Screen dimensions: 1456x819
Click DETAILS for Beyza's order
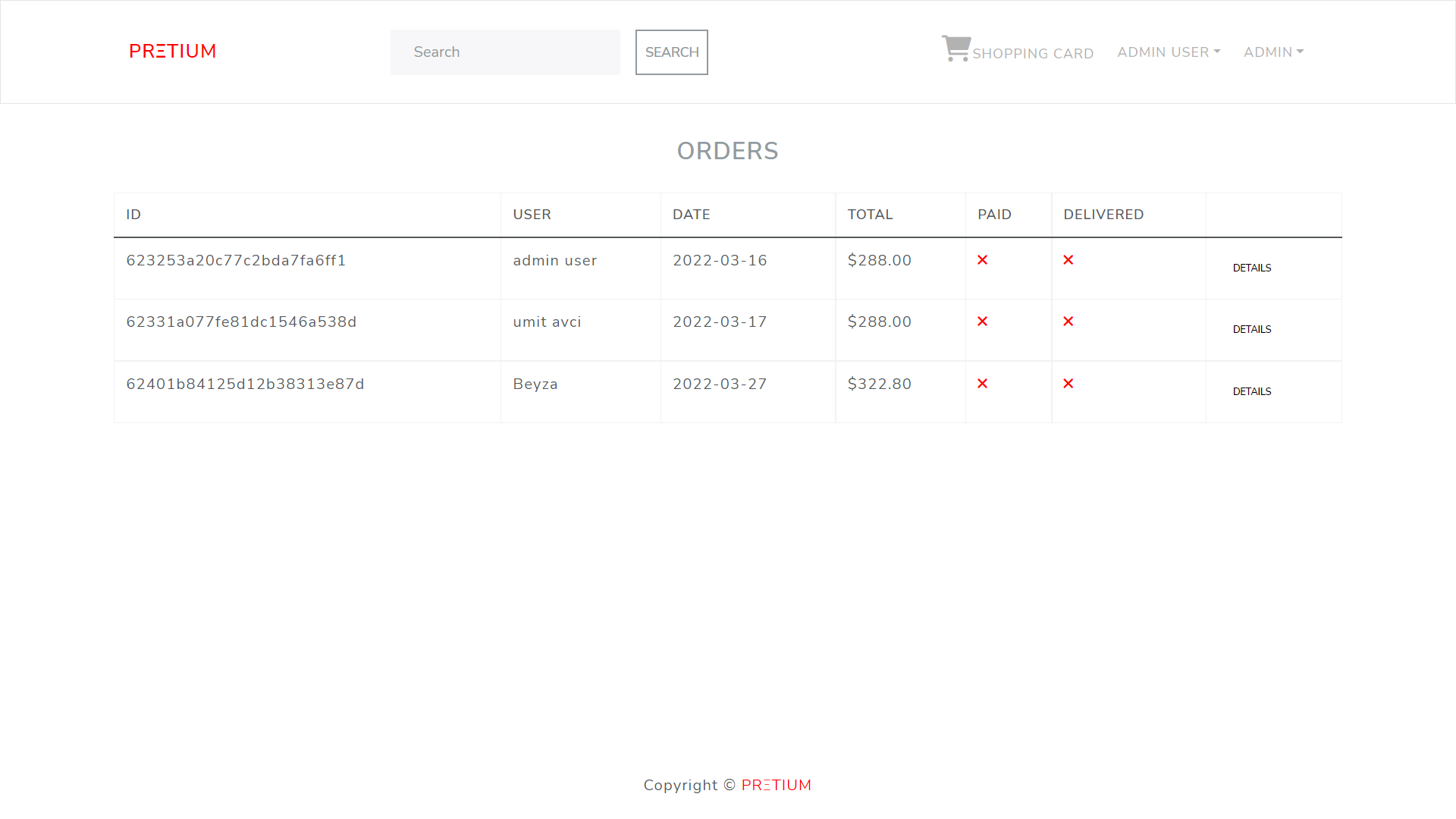(x=1252, y=391)
